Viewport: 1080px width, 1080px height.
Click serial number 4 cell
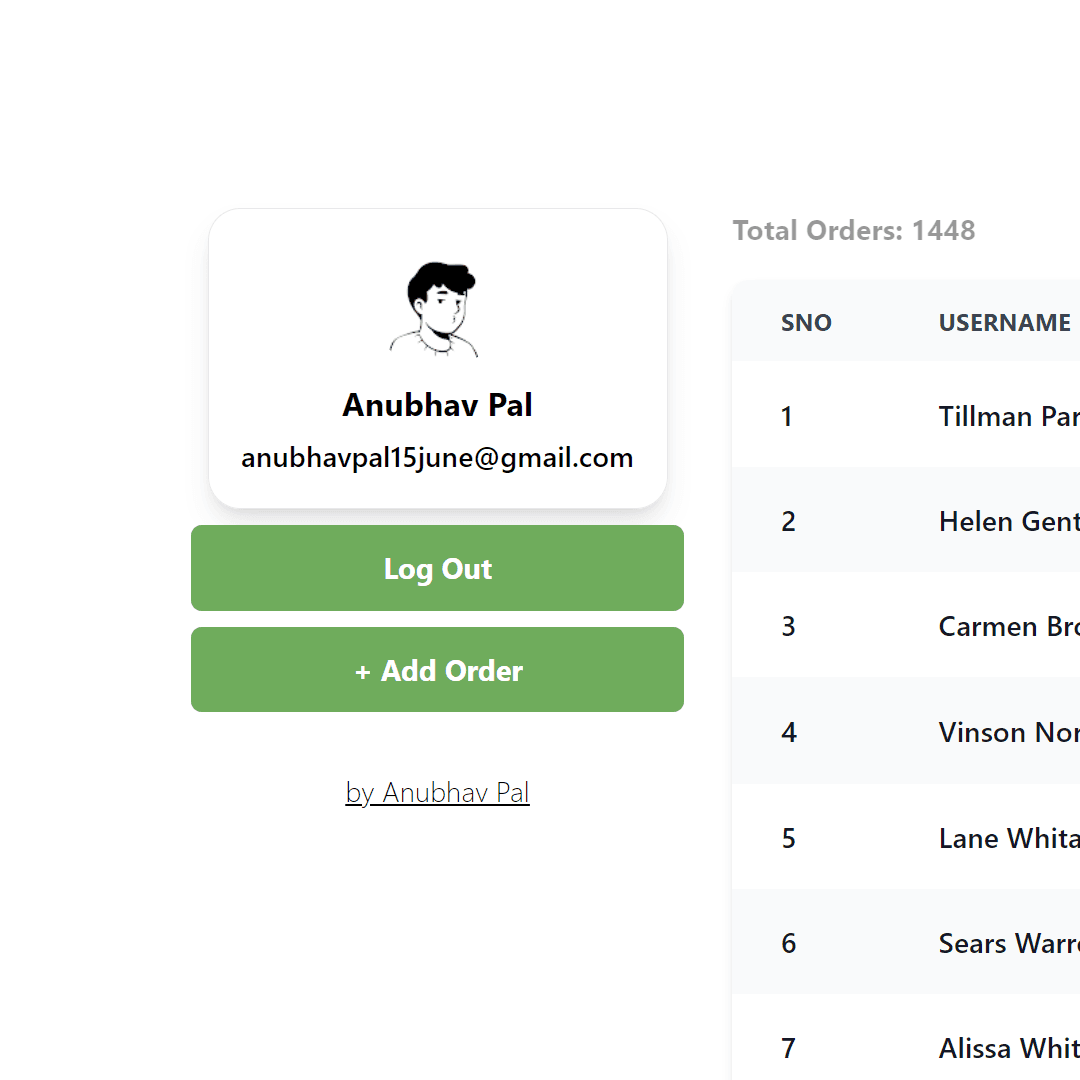point(789,732)
